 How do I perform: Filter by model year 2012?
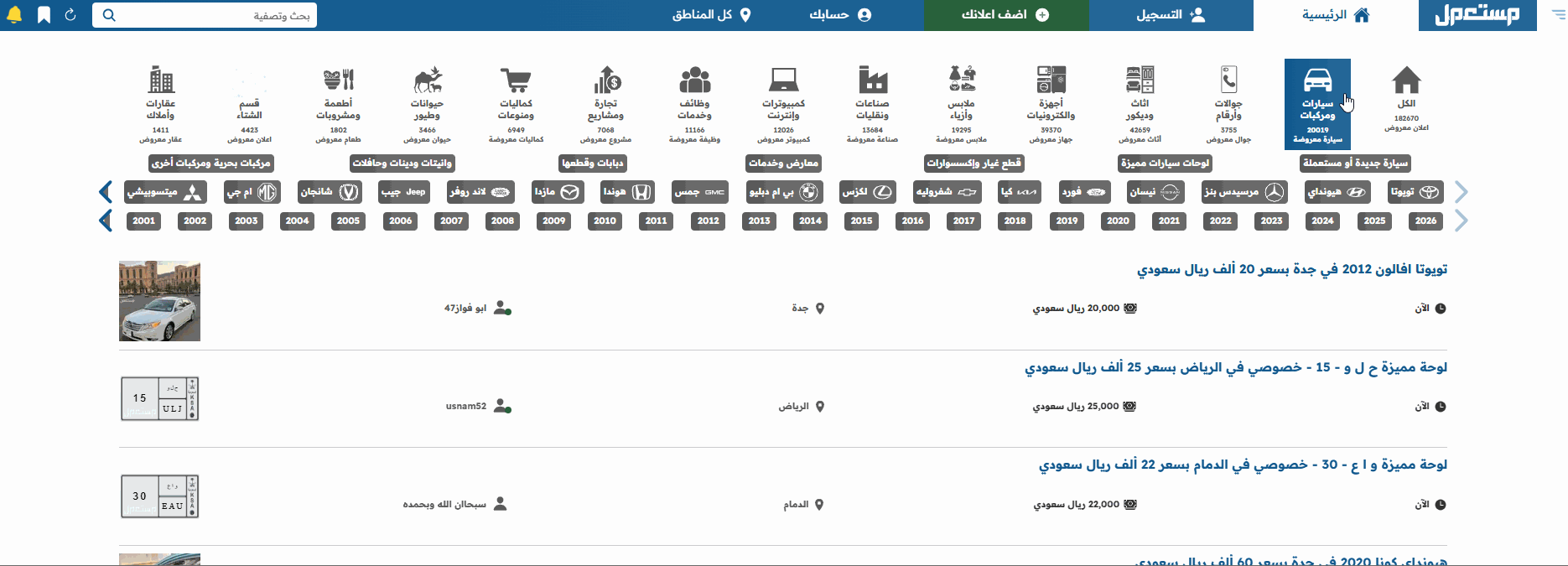point(708,221)
